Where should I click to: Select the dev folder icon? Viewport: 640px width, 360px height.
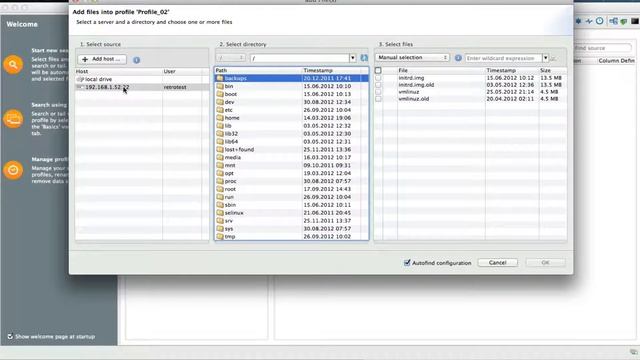pos(220,102)
